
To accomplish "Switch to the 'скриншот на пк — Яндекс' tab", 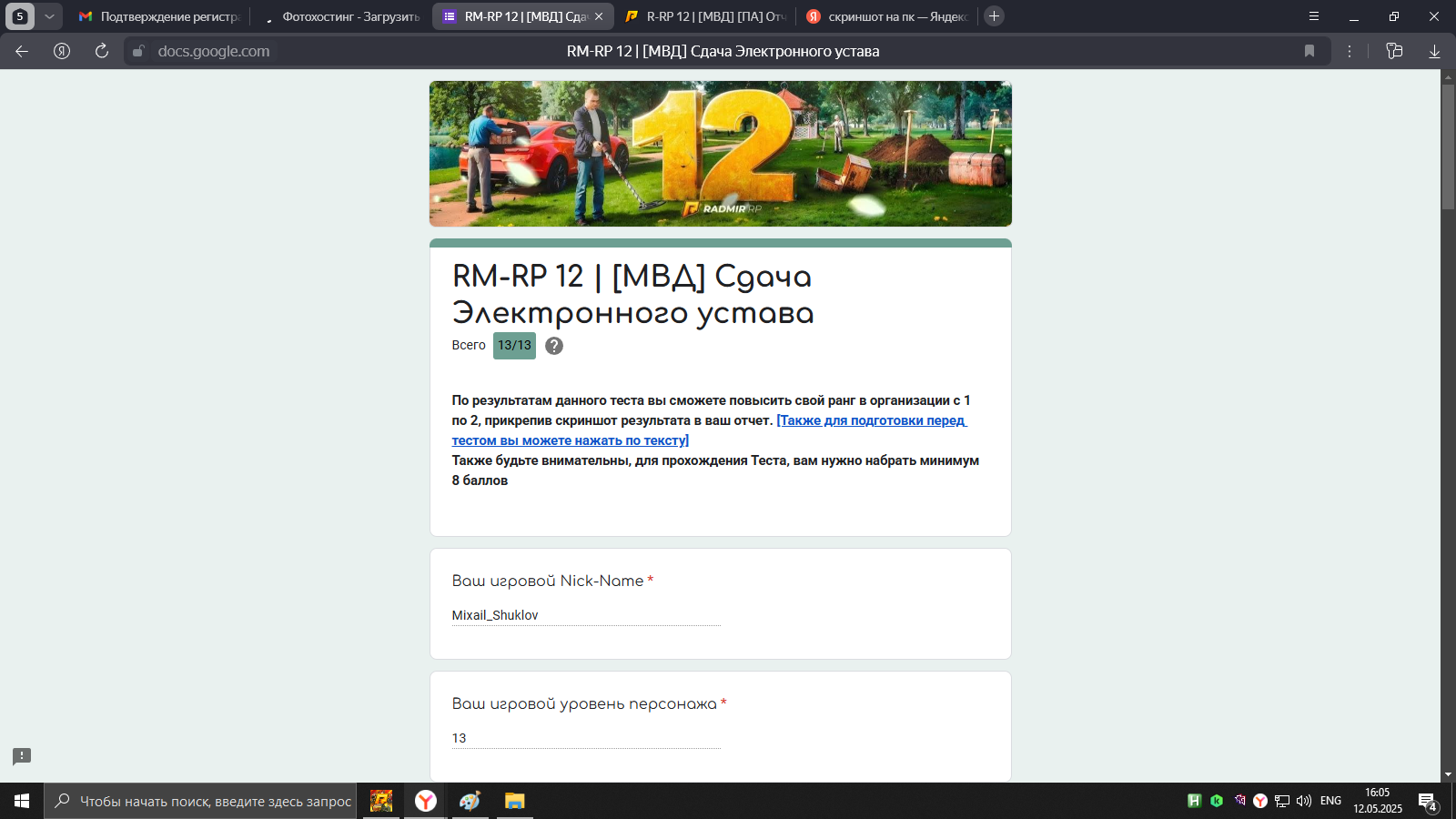I will point(887,16).
